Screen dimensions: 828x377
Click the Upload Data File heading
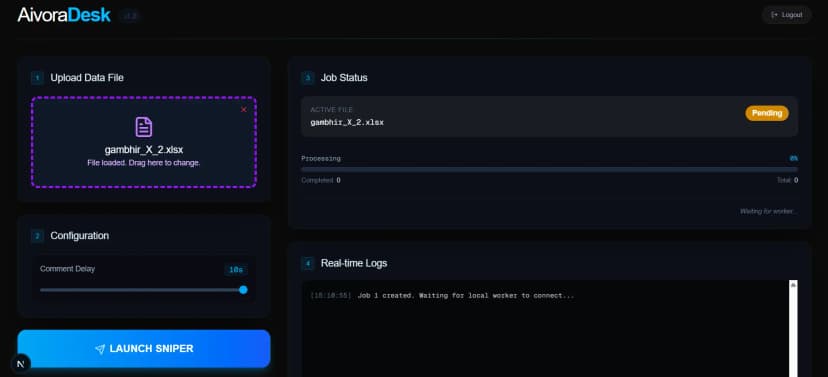click(87, 78)
